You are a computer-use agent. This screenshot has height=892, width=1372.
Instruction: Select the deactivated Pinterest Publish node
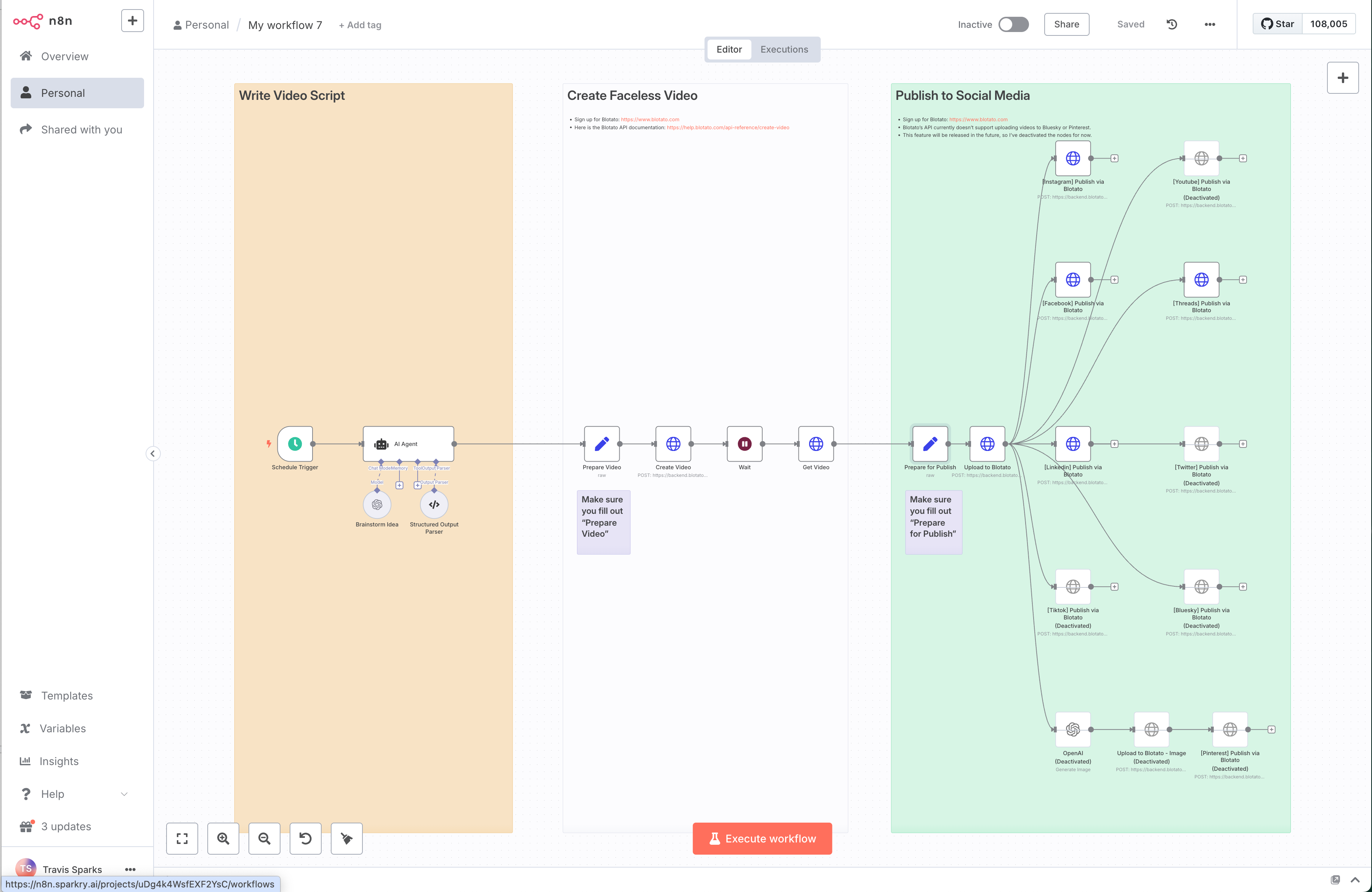coord(1230,729)
